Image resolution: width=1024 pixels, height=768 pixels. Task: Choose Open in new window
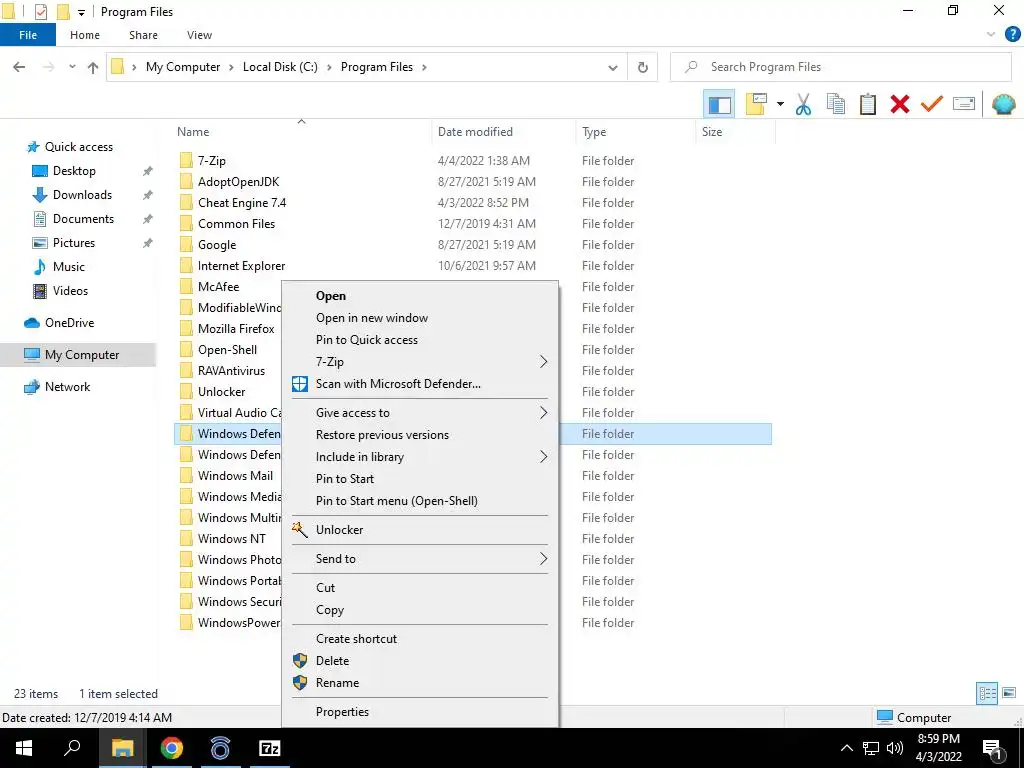click(x=372, y=318)
